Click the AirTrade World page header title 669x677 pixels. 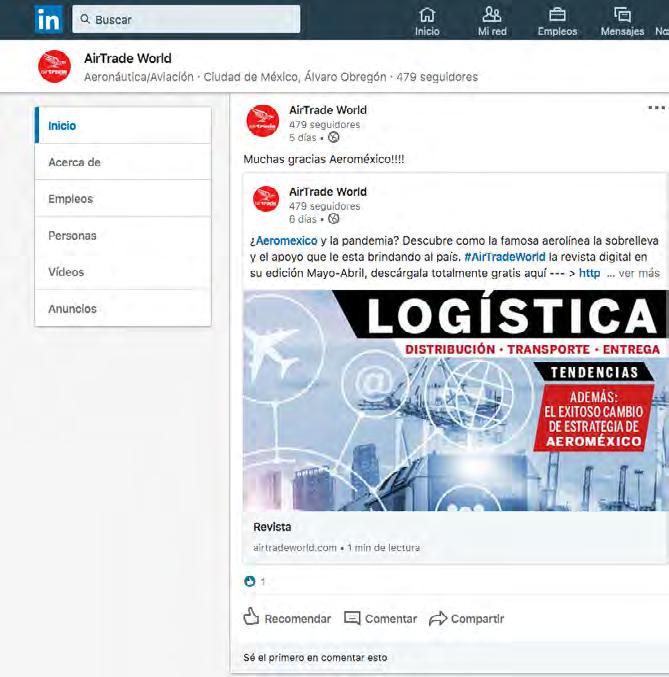point(128,58)
